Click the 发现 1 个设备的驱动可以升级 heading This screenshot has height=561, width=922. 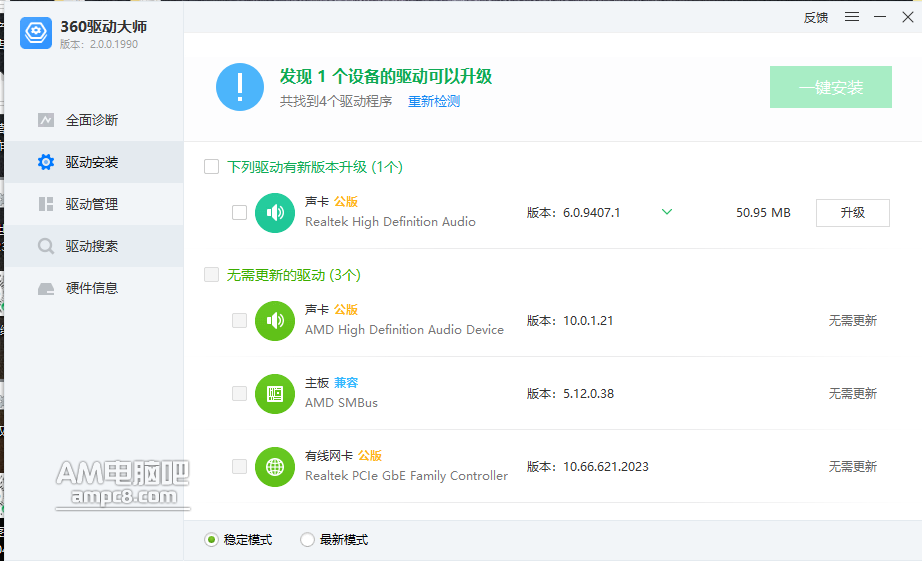[x=386, y=76]
